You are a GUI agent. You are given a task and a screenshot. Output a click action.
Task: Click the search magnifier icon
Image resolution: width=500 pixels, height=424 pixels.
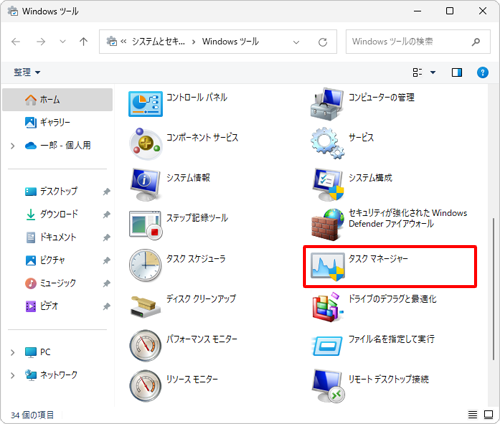click(476, 42)
